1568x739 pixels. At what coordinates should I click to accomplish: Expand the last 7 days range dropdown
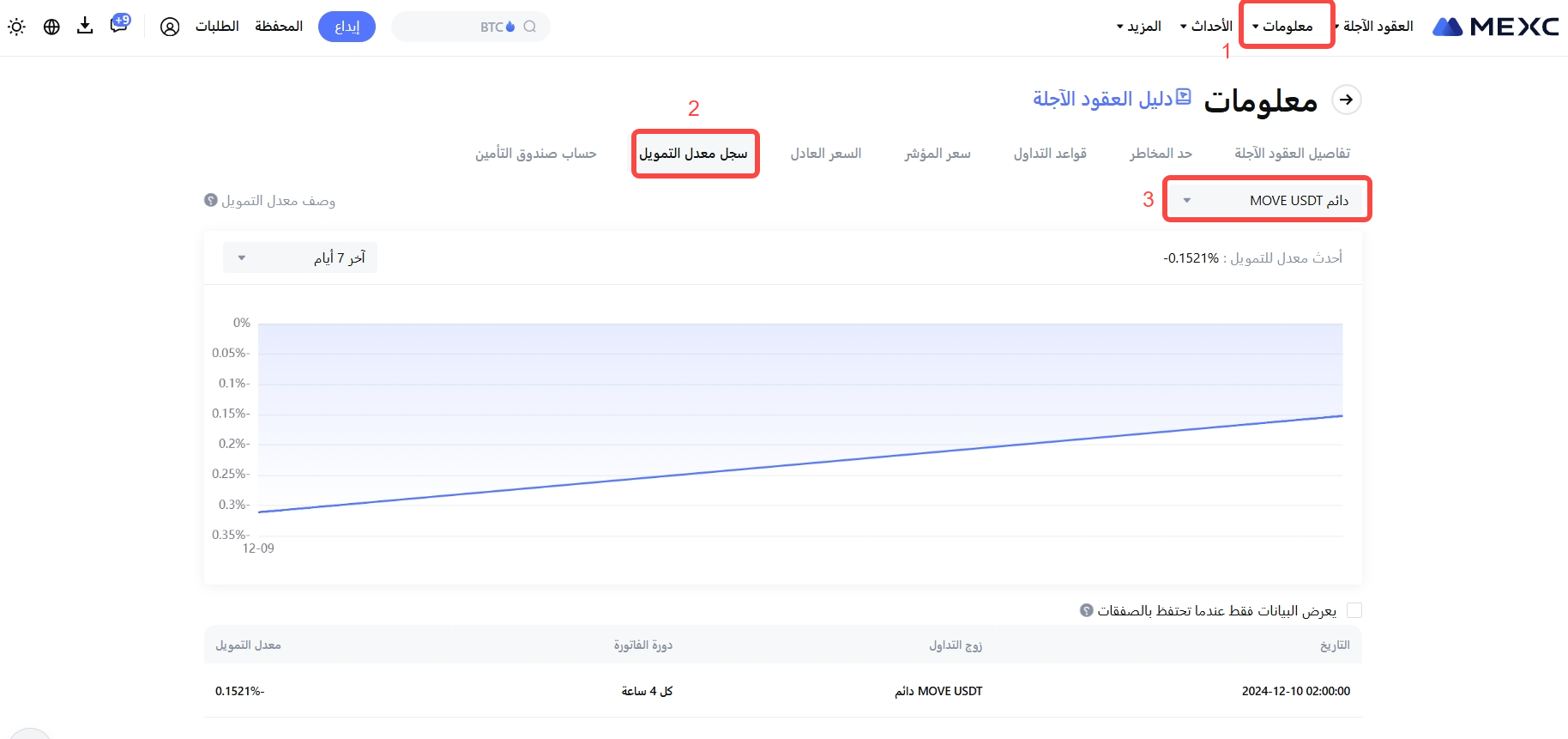coord(300,257)
